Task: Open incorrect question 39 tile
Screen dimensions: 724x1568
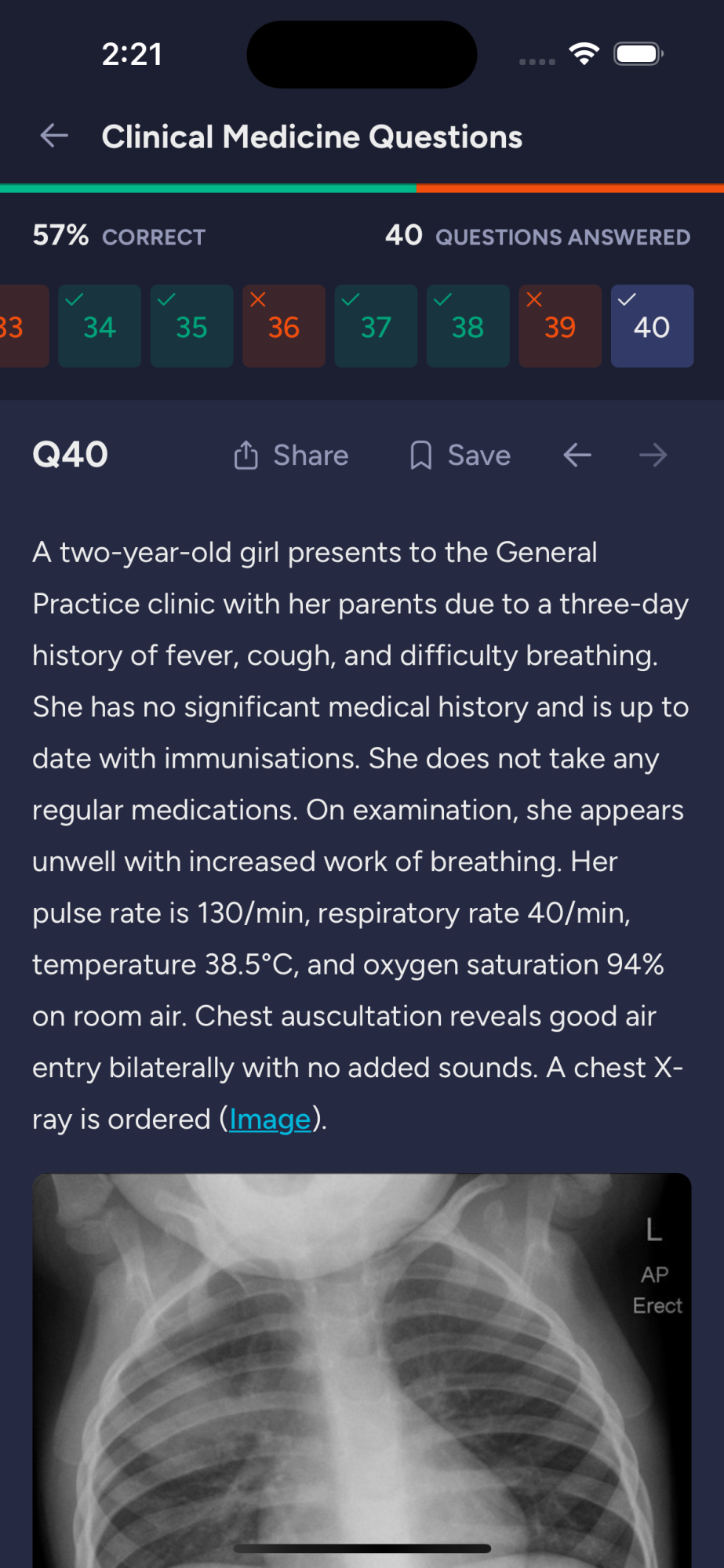Action: coord(560,326)
